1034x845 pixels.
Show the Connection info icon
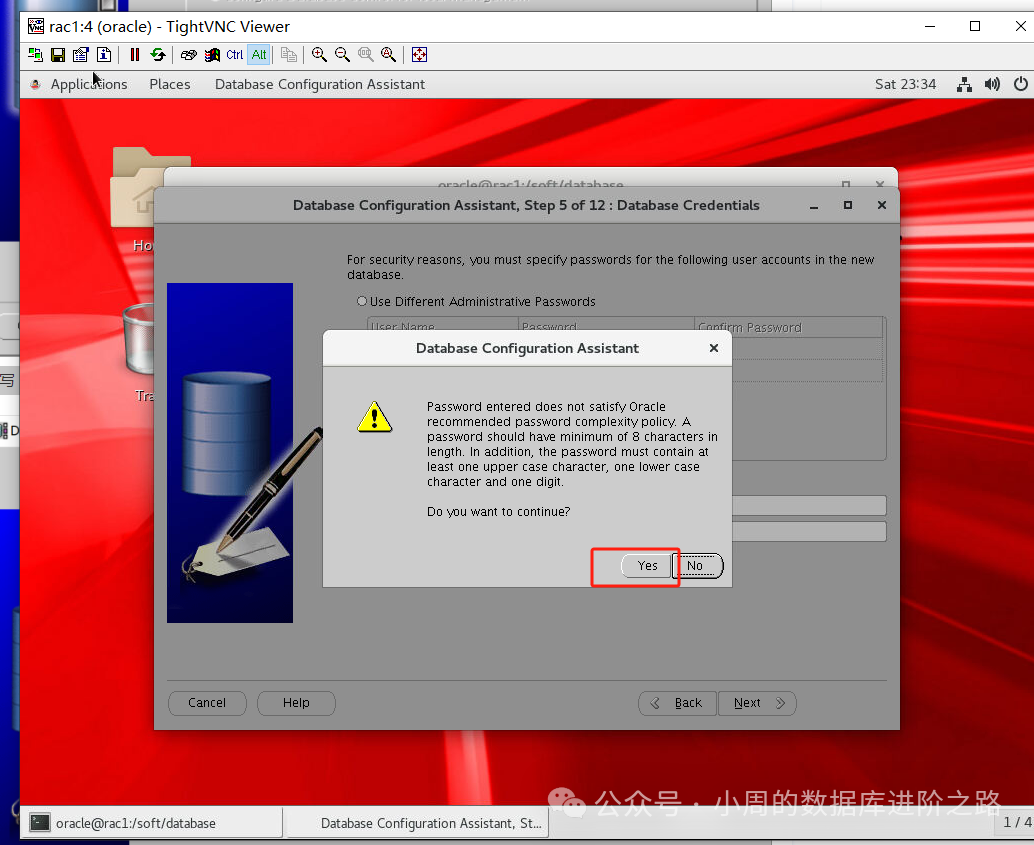point(104,55)
